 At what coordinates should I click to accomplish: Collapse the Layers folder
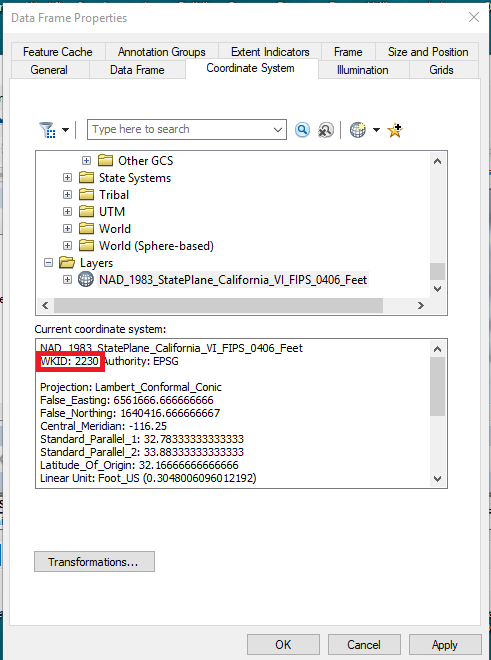click(48, 263)
